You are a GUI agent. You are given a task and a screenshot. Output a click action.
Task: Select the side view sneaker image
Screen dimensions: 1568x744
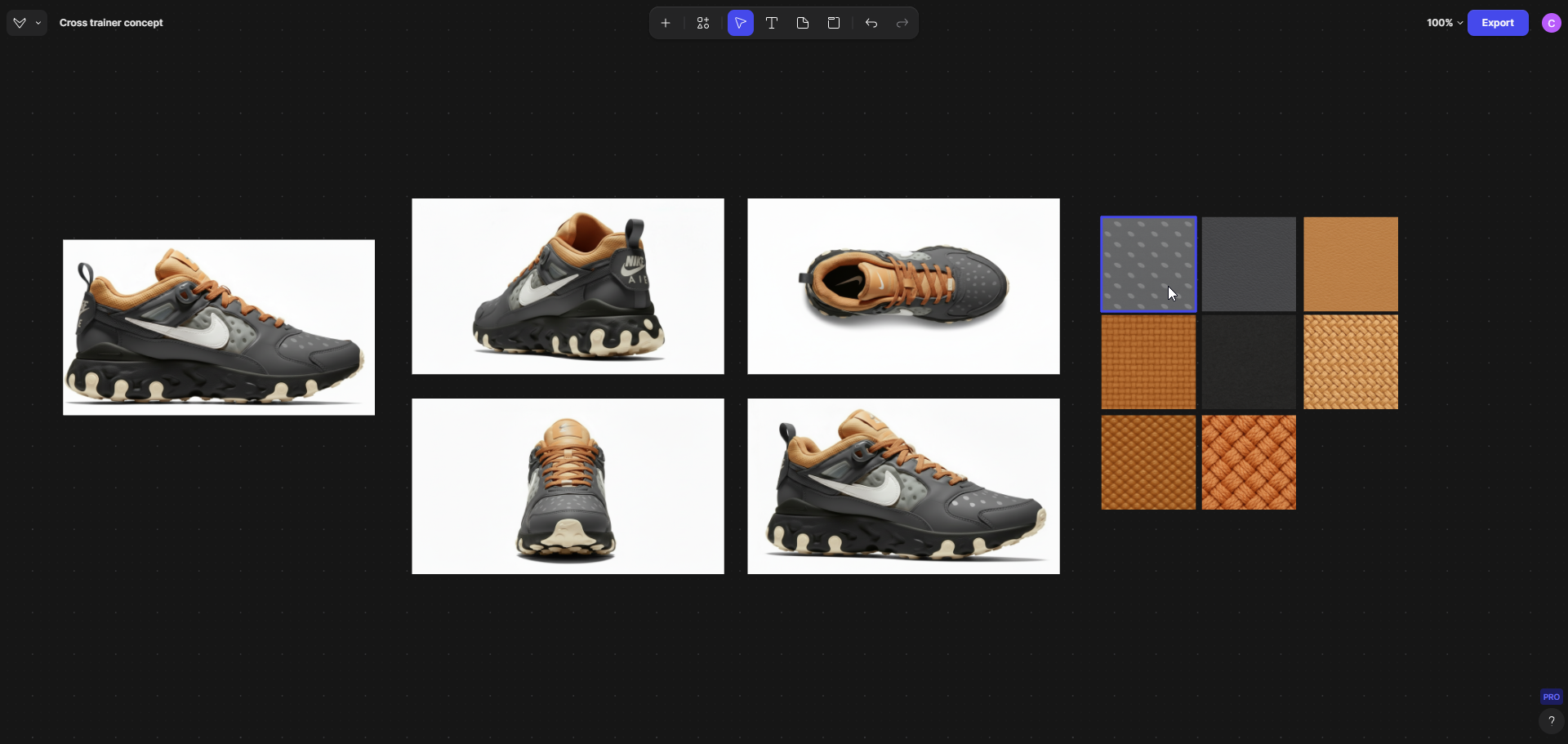pyautogui.click(x=219, y=327)
